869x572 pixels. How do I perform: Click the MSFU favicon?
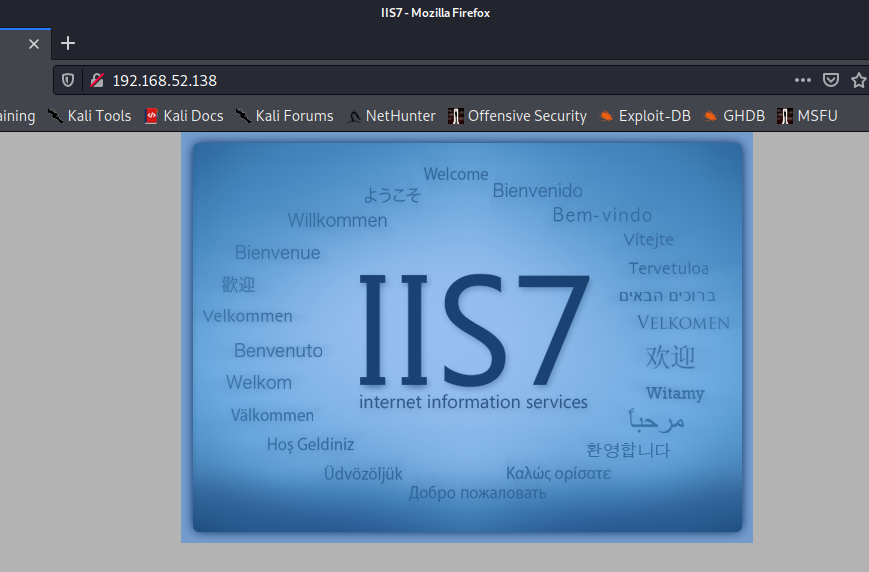(784, 116)
